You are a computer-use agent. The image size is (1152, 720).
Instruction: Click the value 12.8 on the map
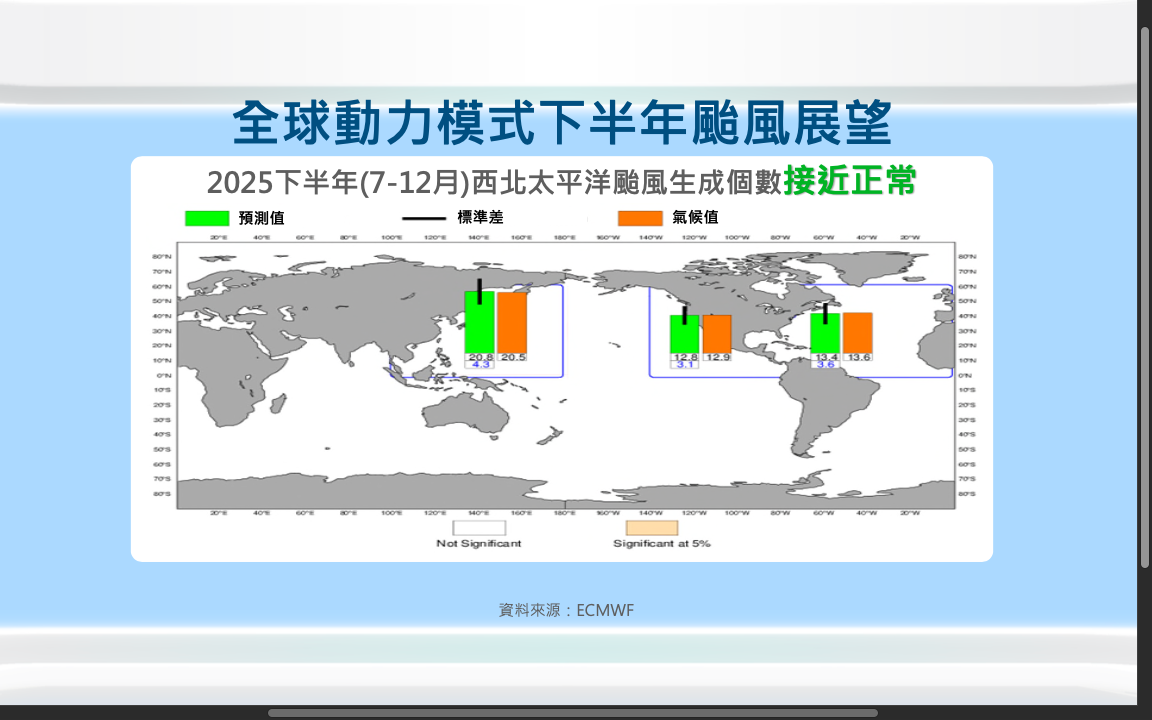685,357
